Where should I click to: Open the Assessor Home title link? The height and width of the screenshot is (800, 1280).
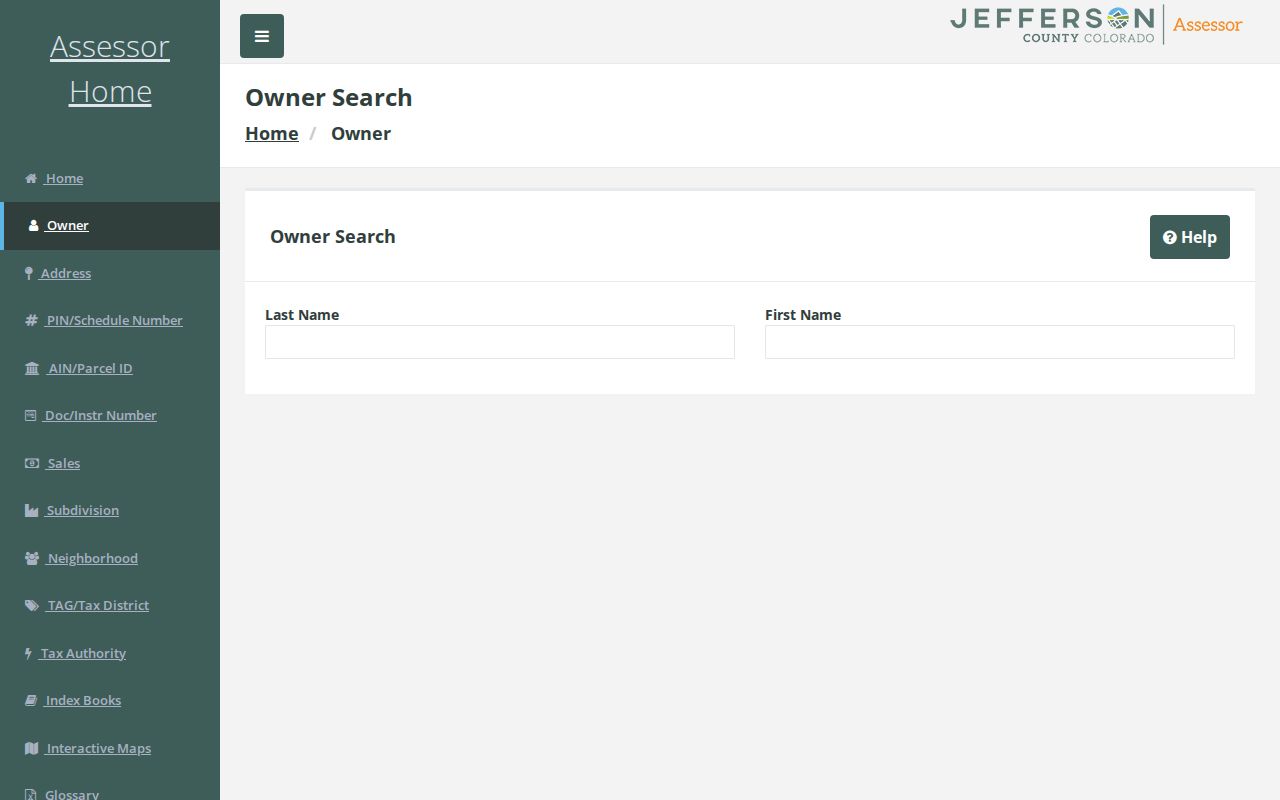tap(110, 69)
